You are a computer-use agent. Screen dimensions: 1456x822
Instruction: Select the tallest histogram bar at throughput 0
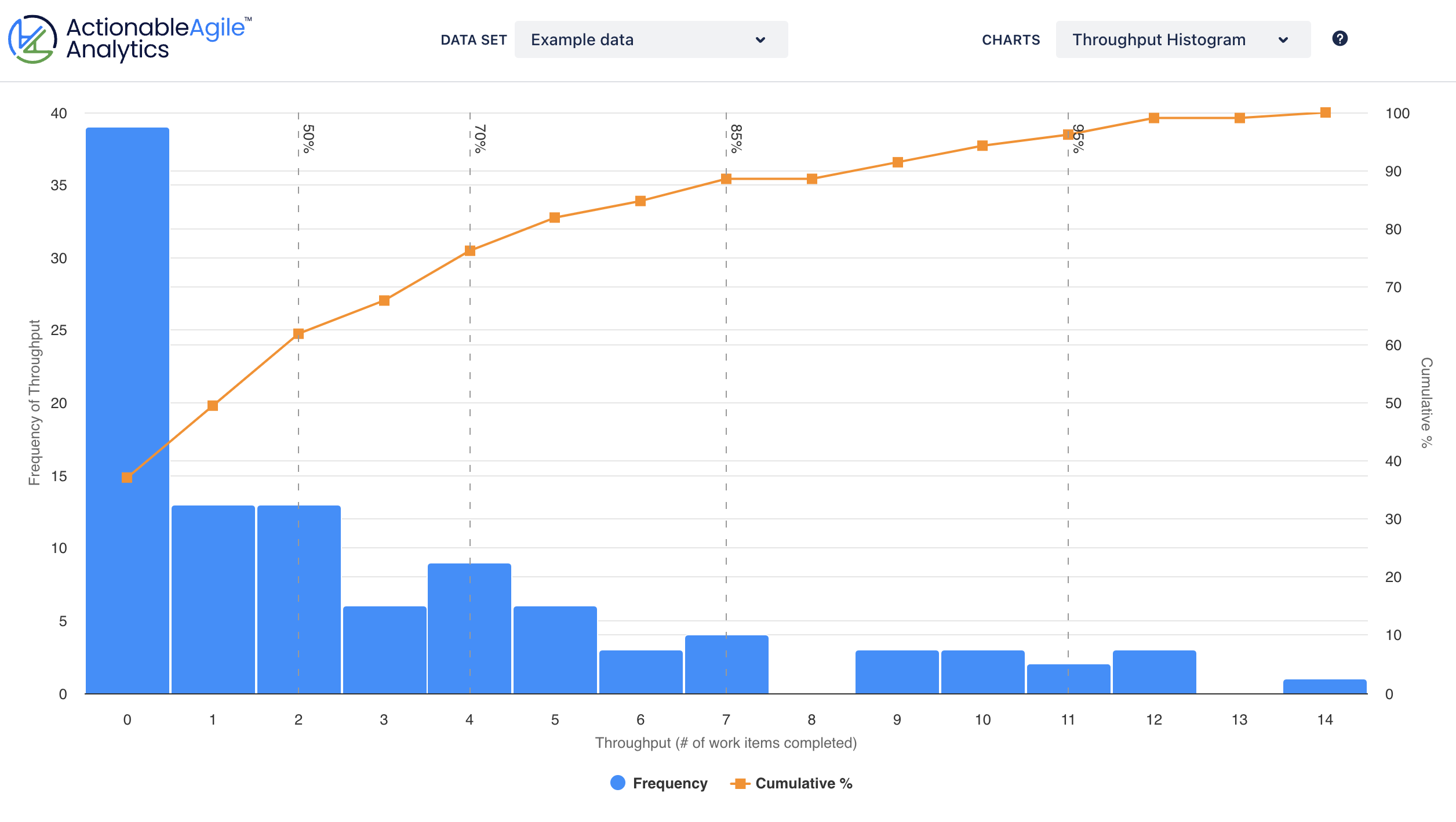click(x=126, y=406)
